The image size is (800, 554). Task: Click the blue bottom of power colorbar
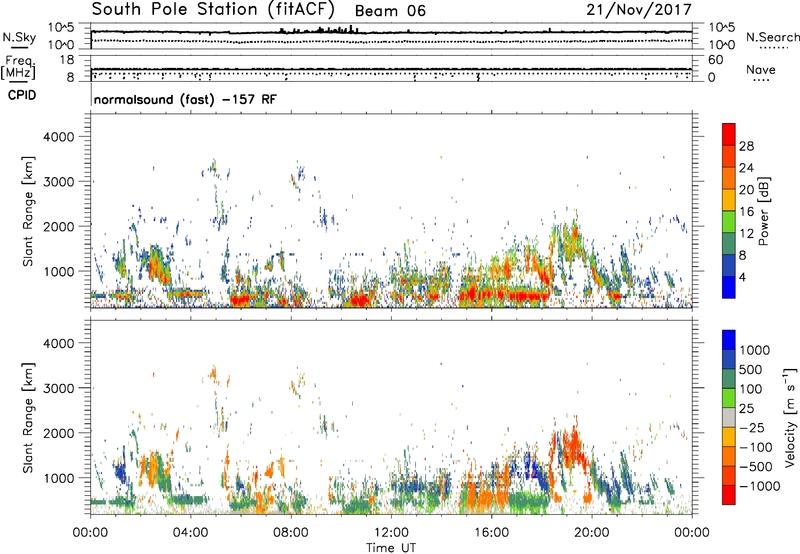click(x=729, y=287)
